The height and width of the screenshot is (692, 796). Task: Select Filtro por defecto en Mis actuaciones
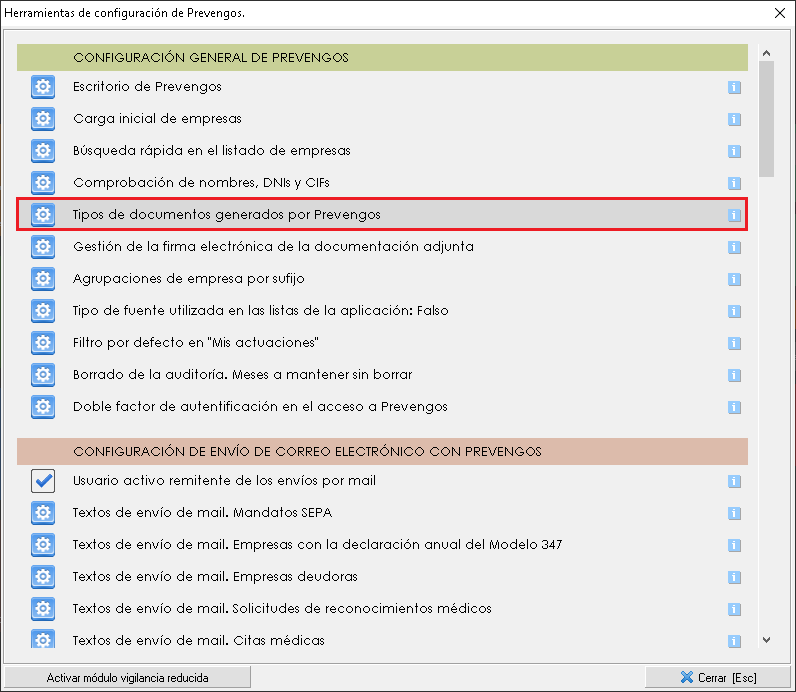195,343
